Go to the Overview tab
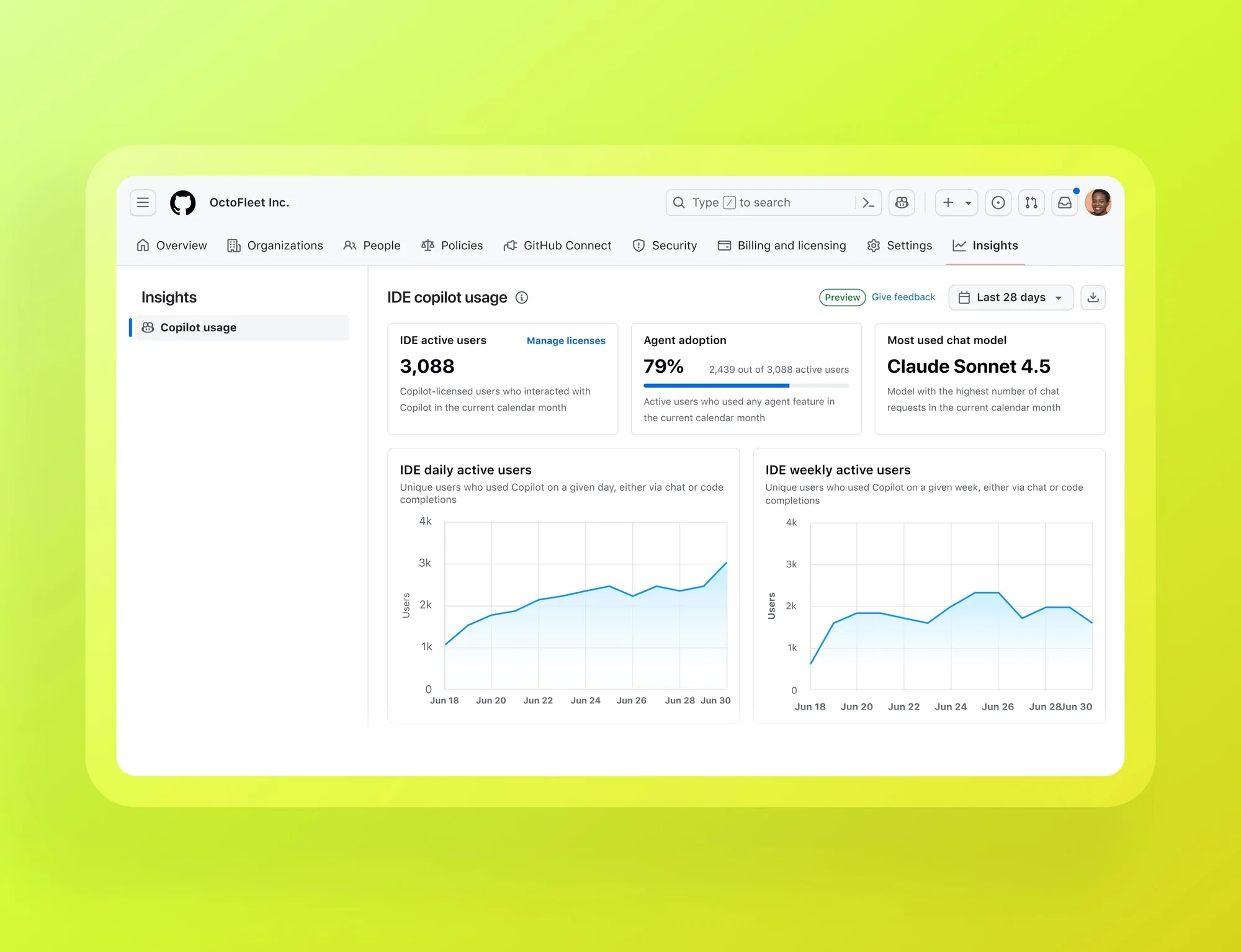The image size is (1241, 952). click(171, 246)
